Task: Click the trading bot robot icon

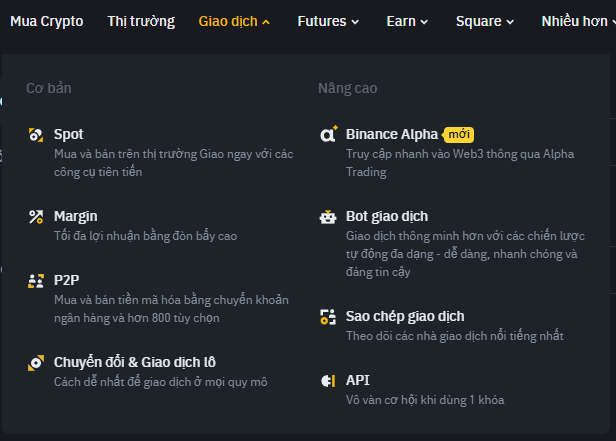Action: click(x=328, y=217)
